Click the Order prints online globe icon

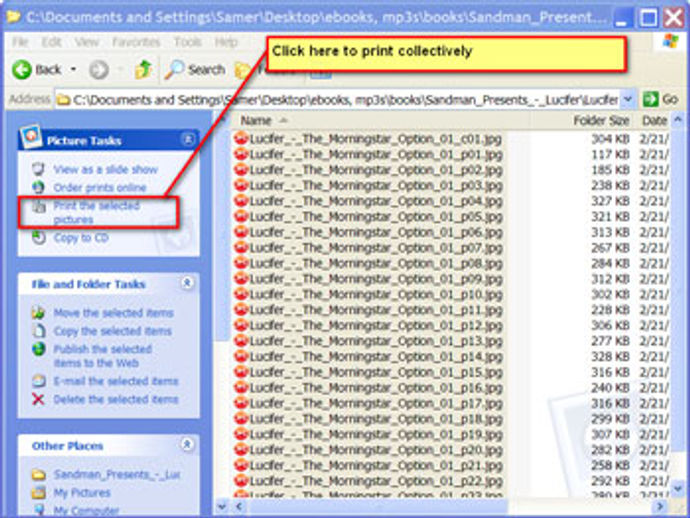click(x=39, y=187)
